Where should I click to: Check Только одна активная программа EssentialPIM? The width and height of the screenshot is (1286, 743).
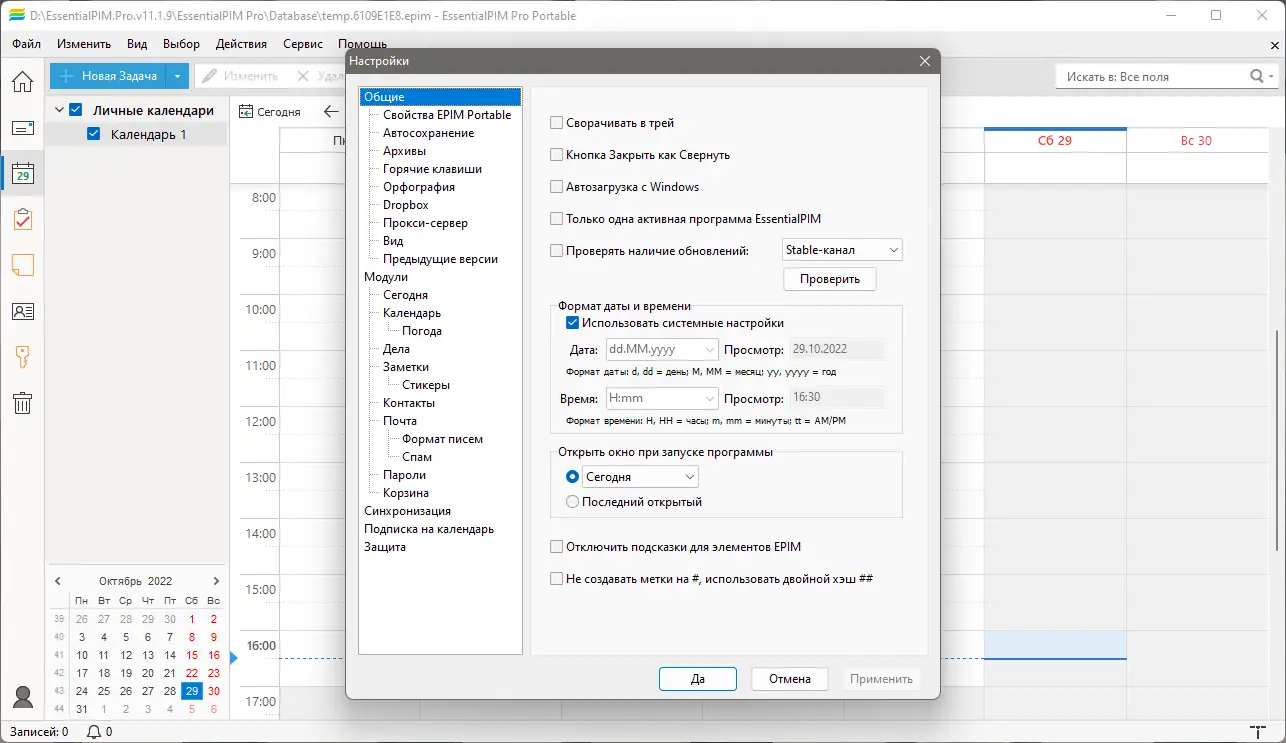[x=557, y=219]
